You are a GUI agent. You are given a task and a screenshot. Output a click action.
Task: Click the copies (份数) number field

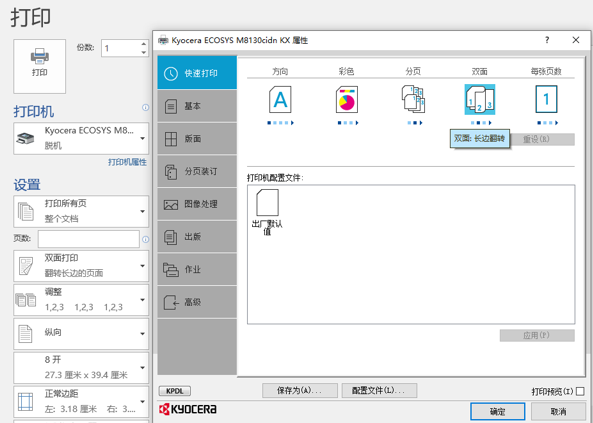121,48
